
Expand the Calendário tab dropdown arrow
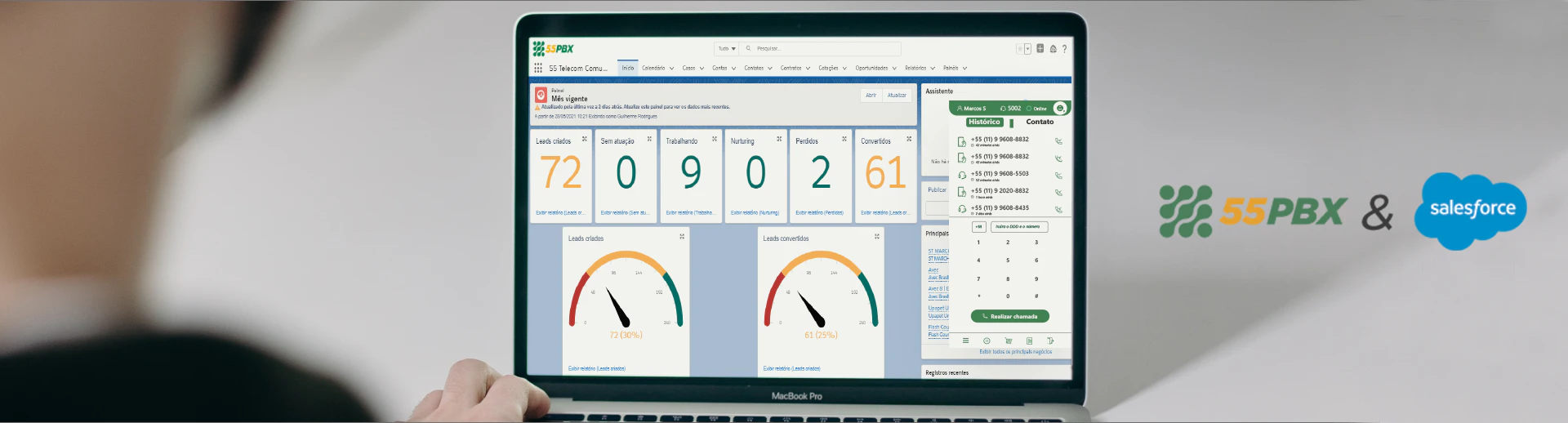click(x=672, y=69)
